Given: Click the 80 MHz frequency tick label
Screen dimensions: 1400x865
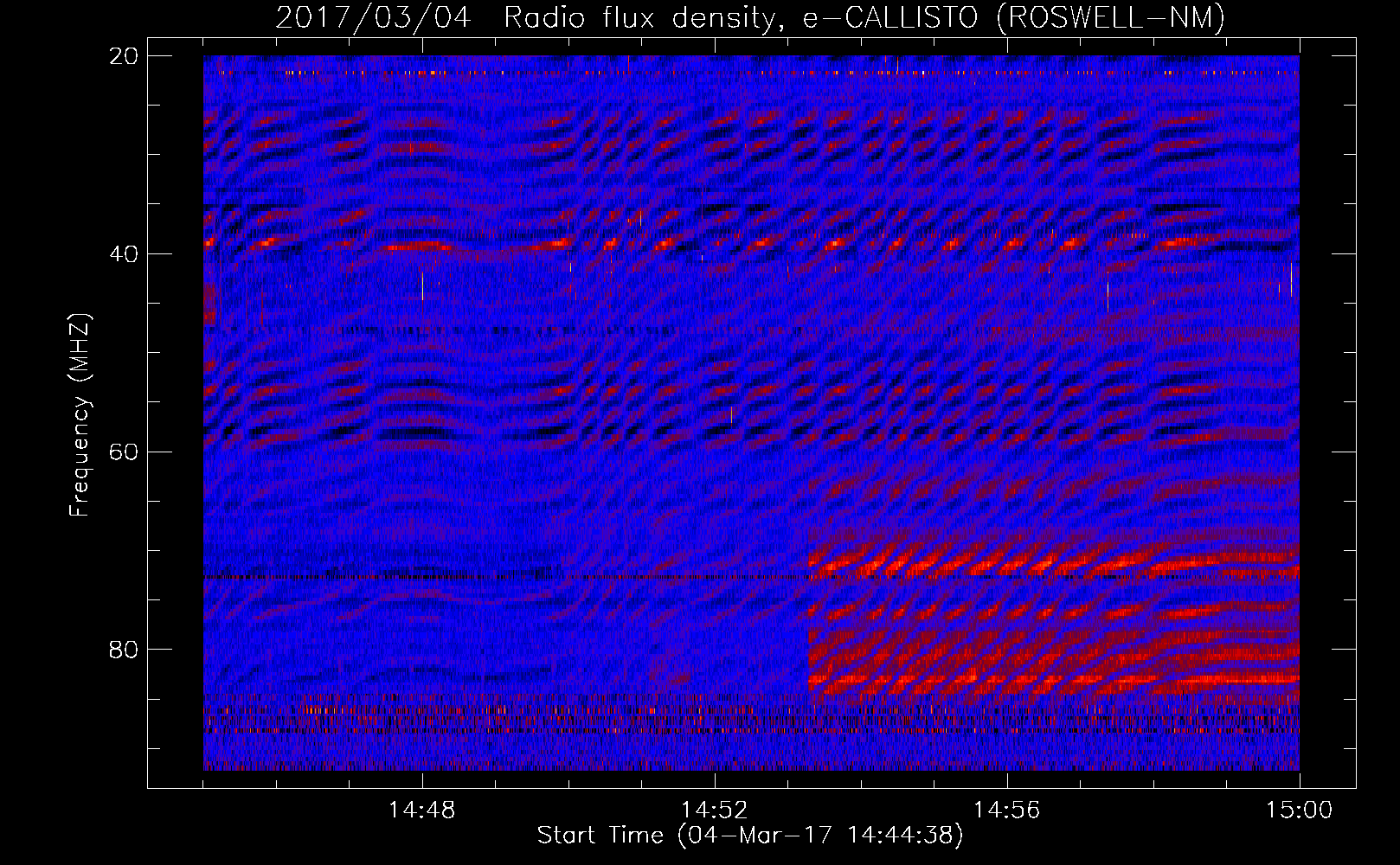Looking at the screenshot, I should (x=124, y=650).
